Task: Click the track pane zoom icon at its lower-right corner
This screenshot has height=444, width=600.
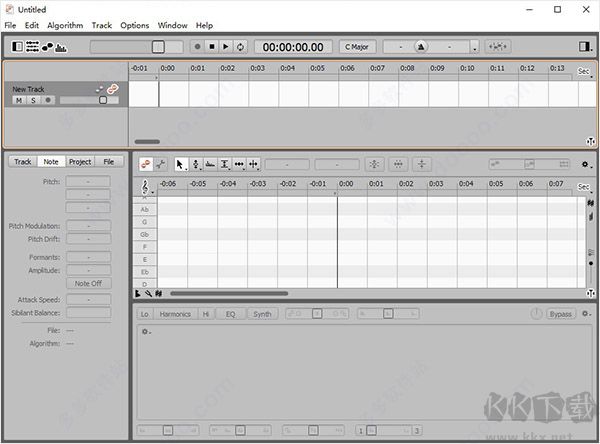Action: click(590, 142)
